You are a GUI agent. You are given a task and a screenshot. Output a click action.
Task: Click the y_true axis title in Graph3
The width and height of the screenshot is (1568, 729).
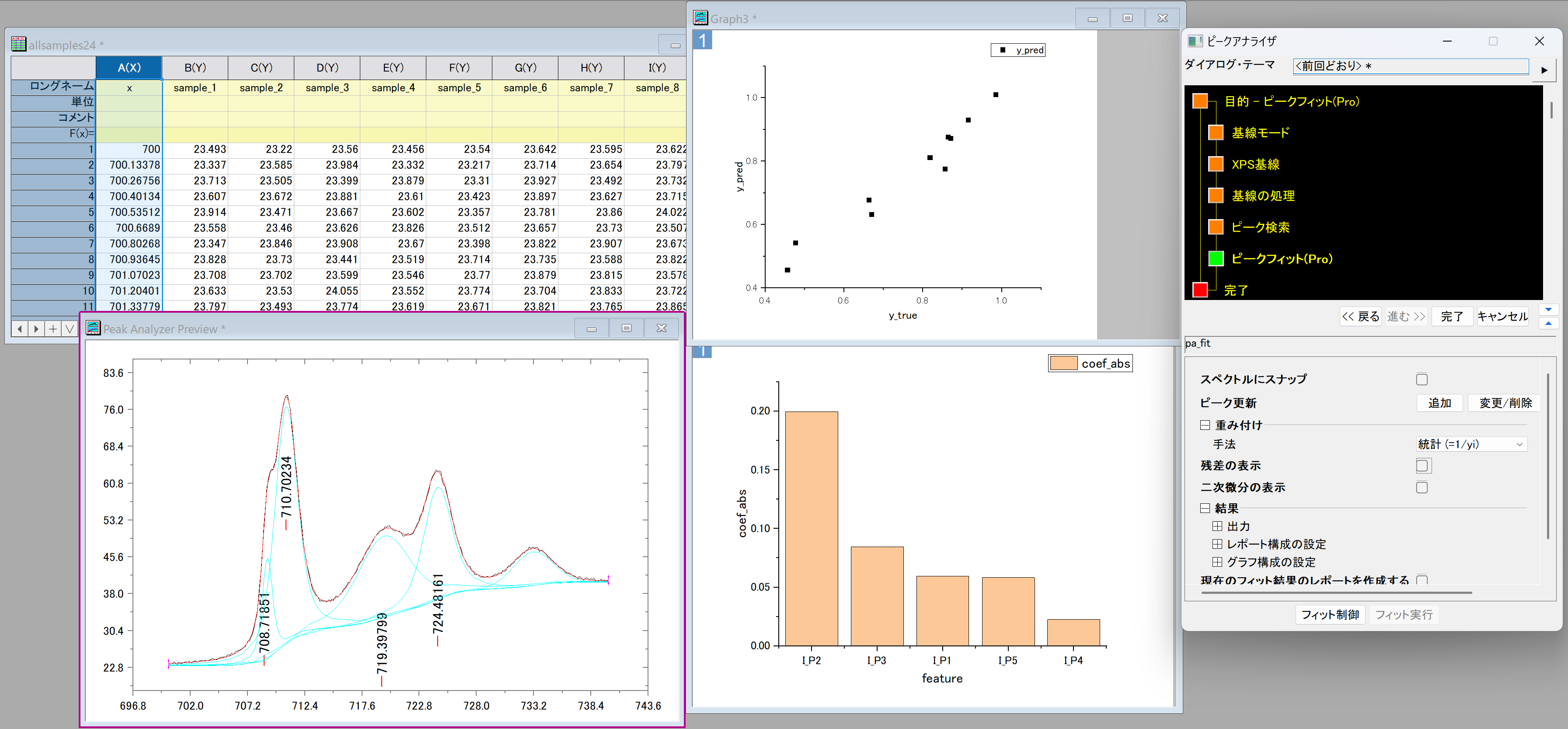[x=902, y=315]
